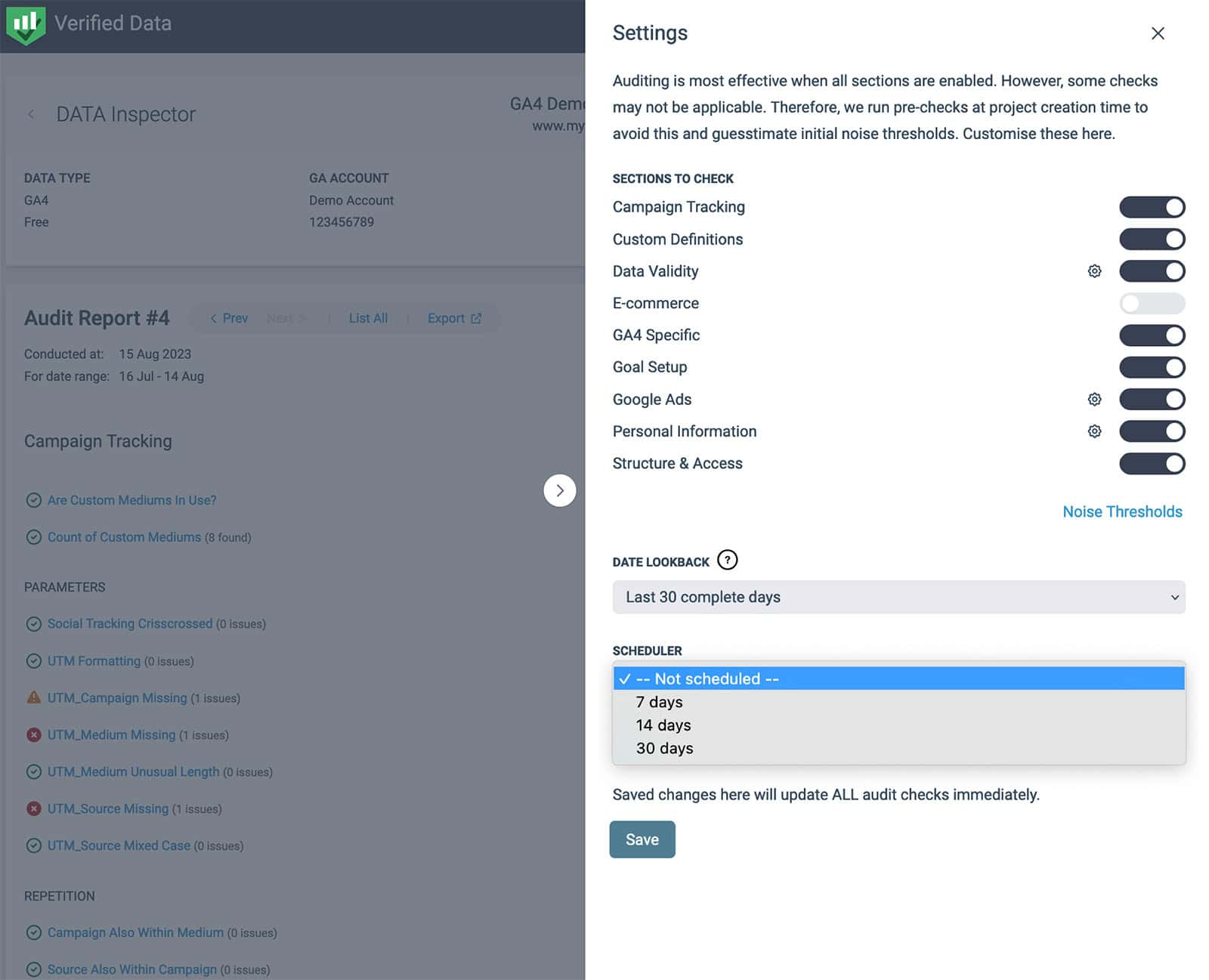The image size is (1209, 980).
Task: Select '14 days' scheduler option
Action: pyautogui.click(x=898, y=725)
